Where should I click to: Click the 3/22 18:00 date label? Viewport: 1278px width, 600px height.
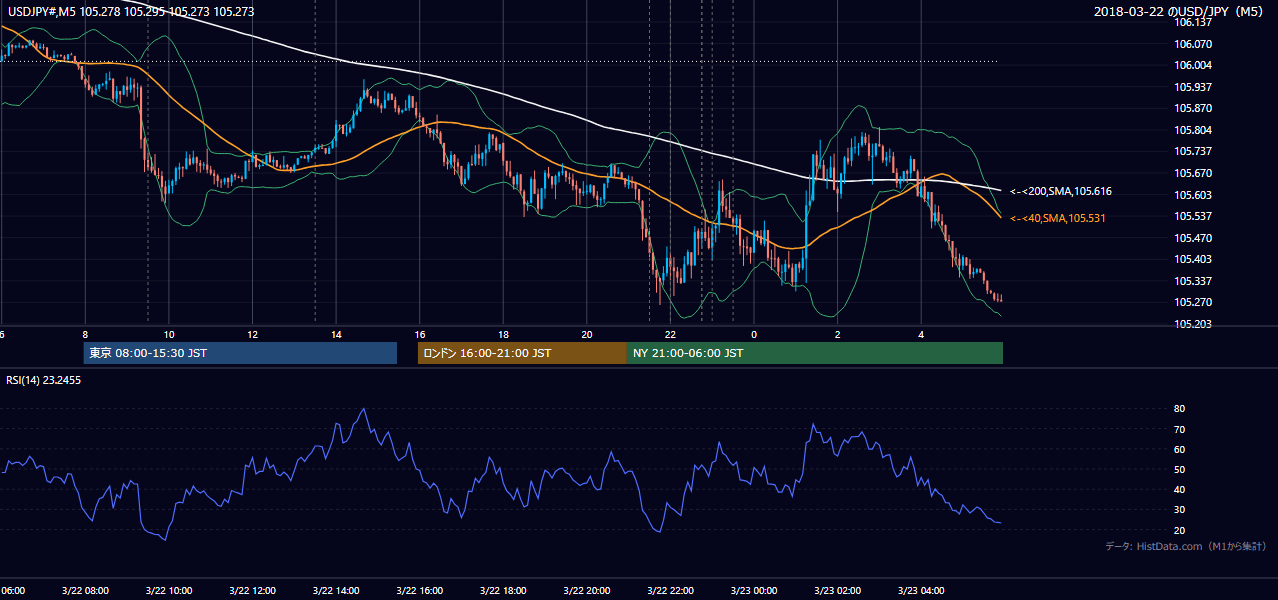click(x=503, y=591)
